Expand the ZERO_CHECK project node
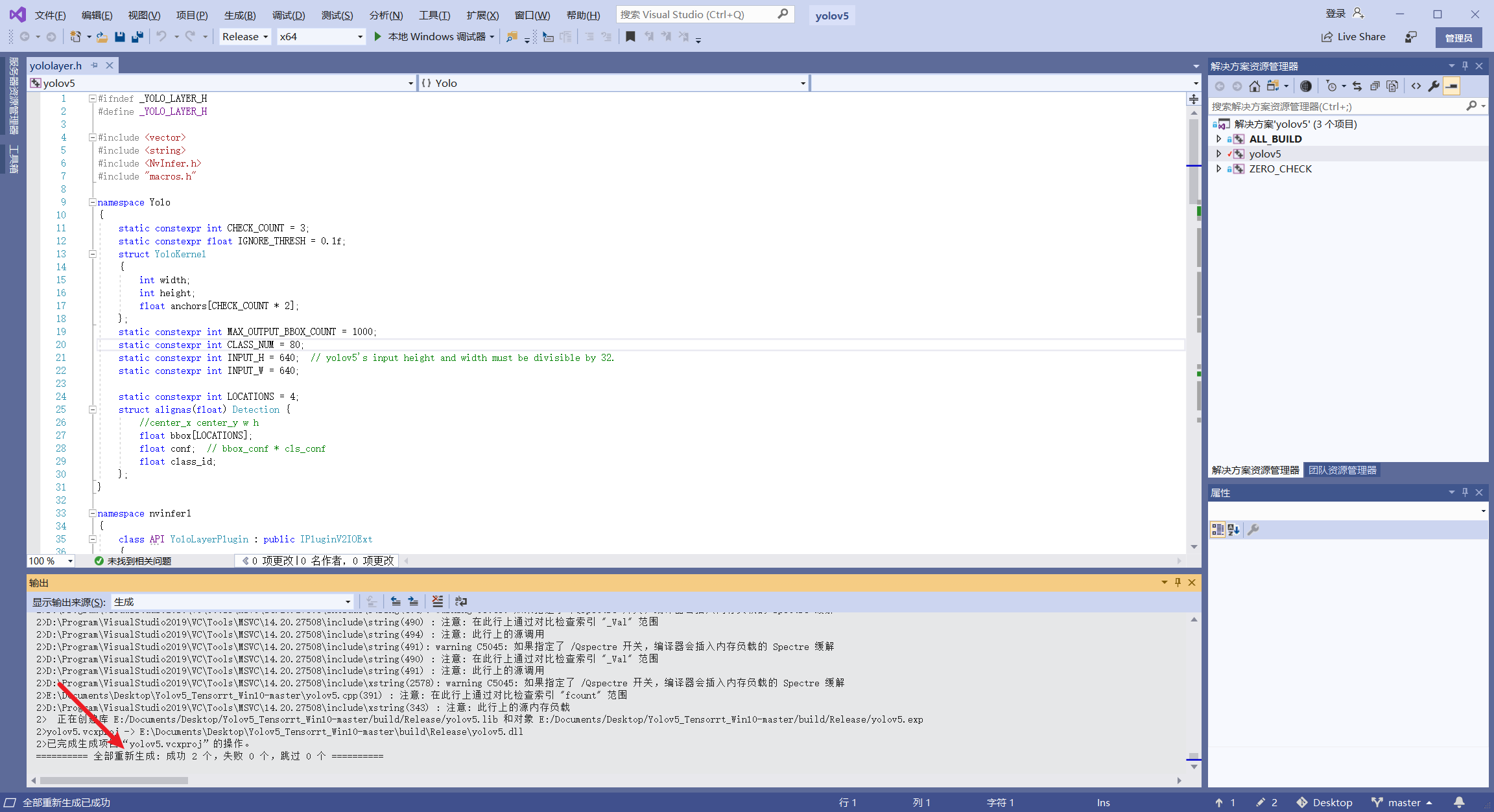 pyautogui.click(x=1218, y=168)
